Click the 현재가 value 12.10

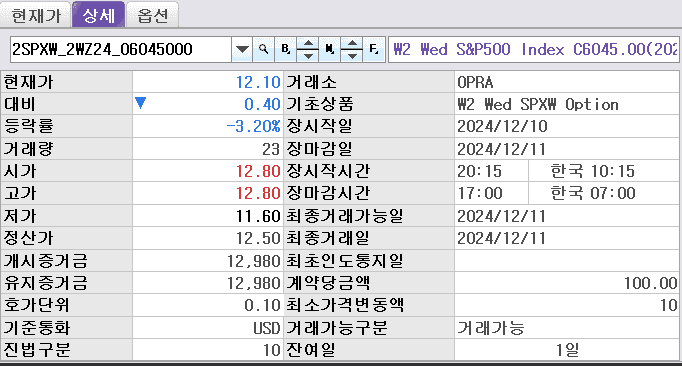tap(258, 82)
